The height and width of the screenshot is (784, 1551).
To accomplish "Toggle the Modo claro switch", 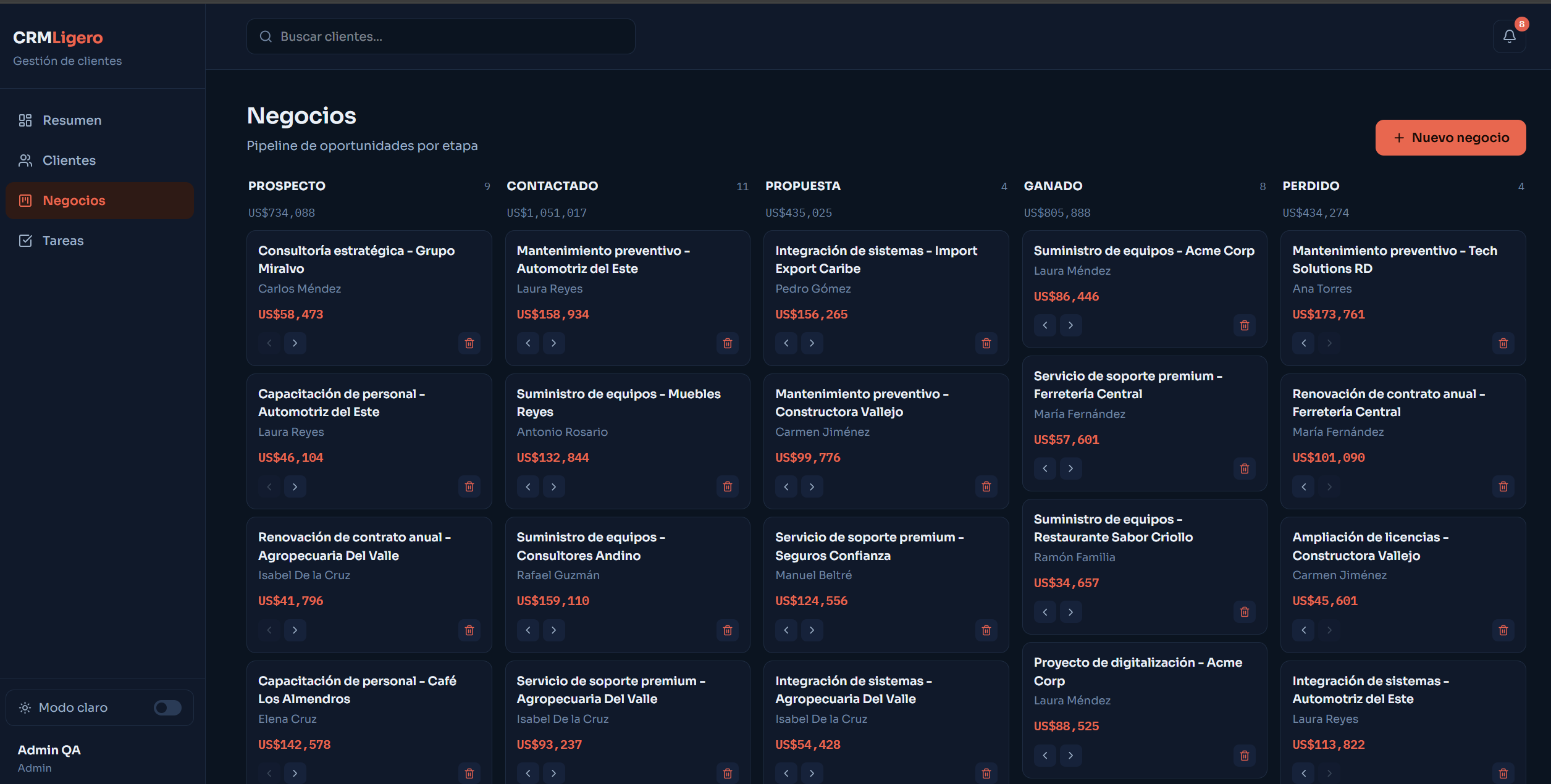I will (167, 707).
